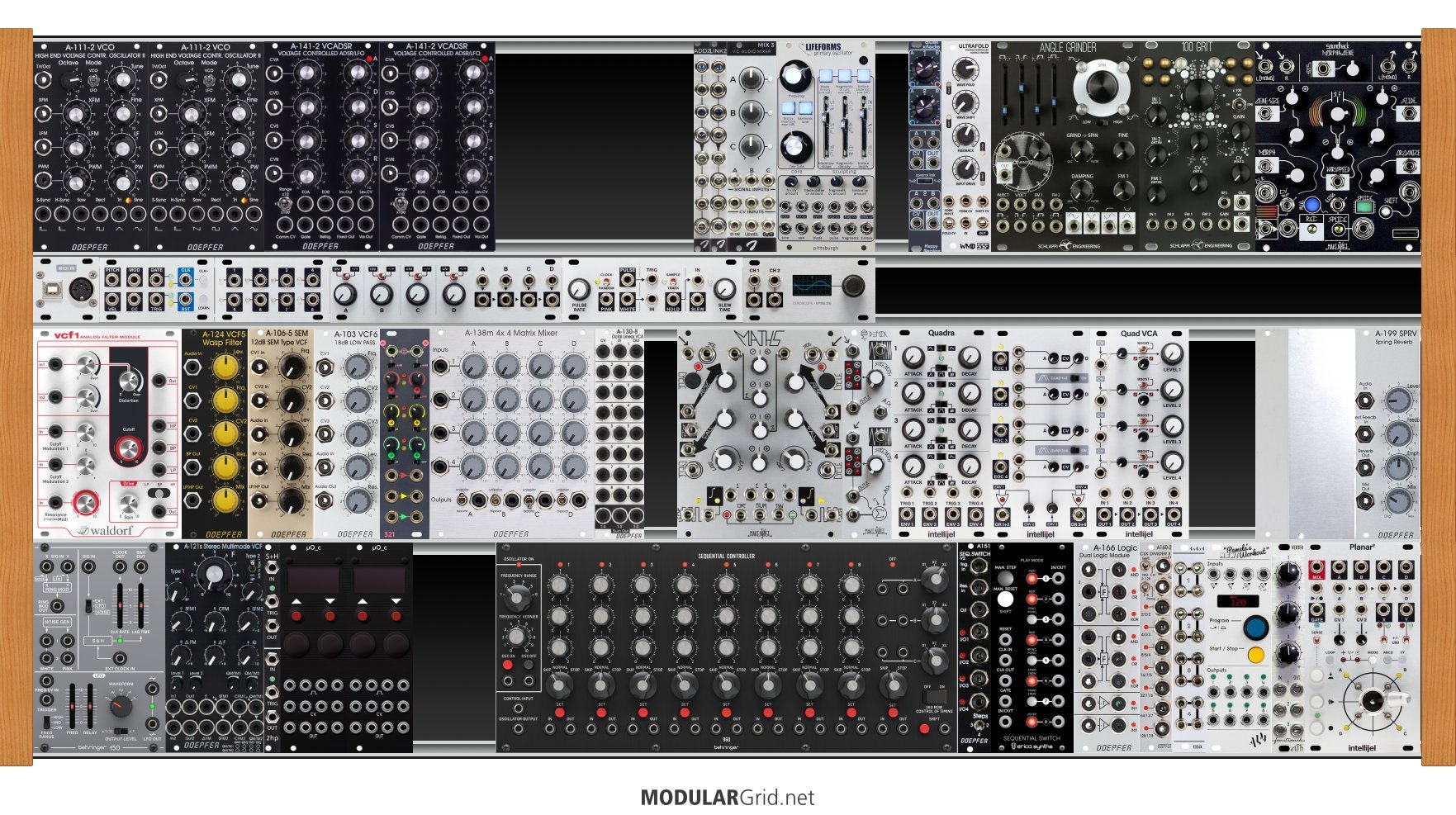Click the LEVEL 1 knob on the Quad VCA
The width and height of the screenshot is (1456, 815).
(1172, 355)
